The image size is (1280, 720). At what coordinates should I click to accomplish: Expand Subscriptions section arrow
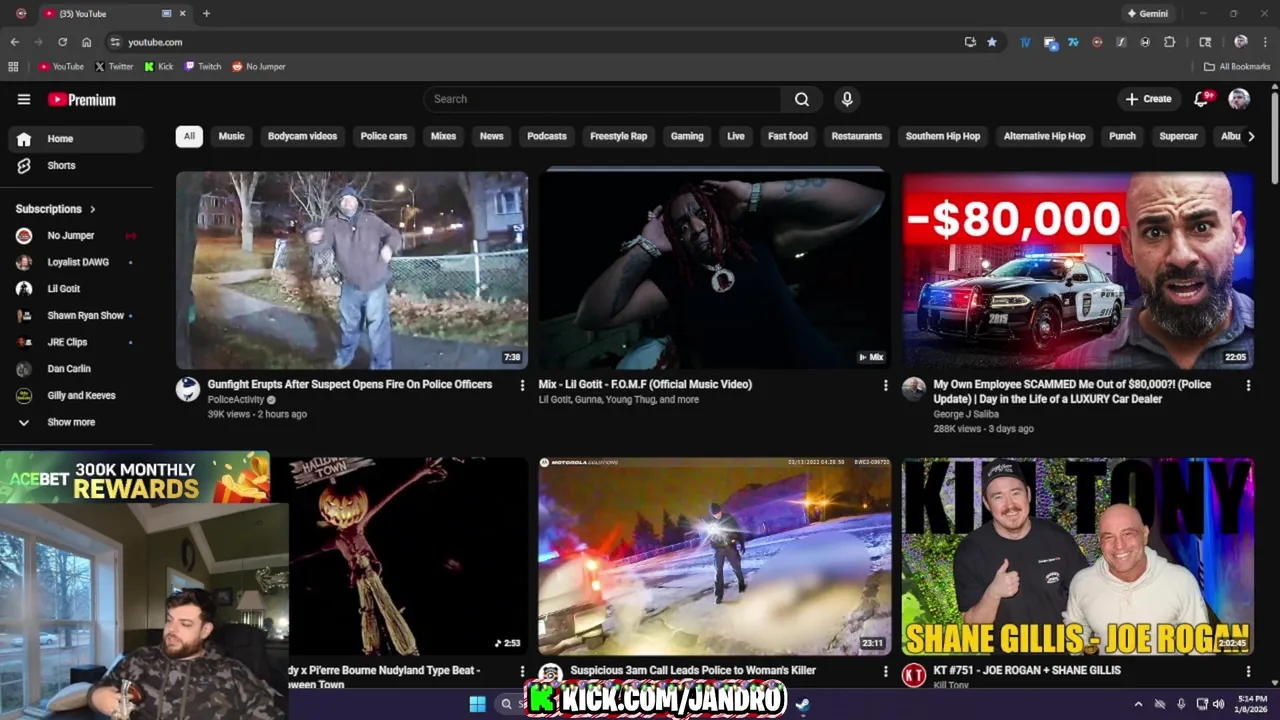pyautogui.click(x=93, y=209)
